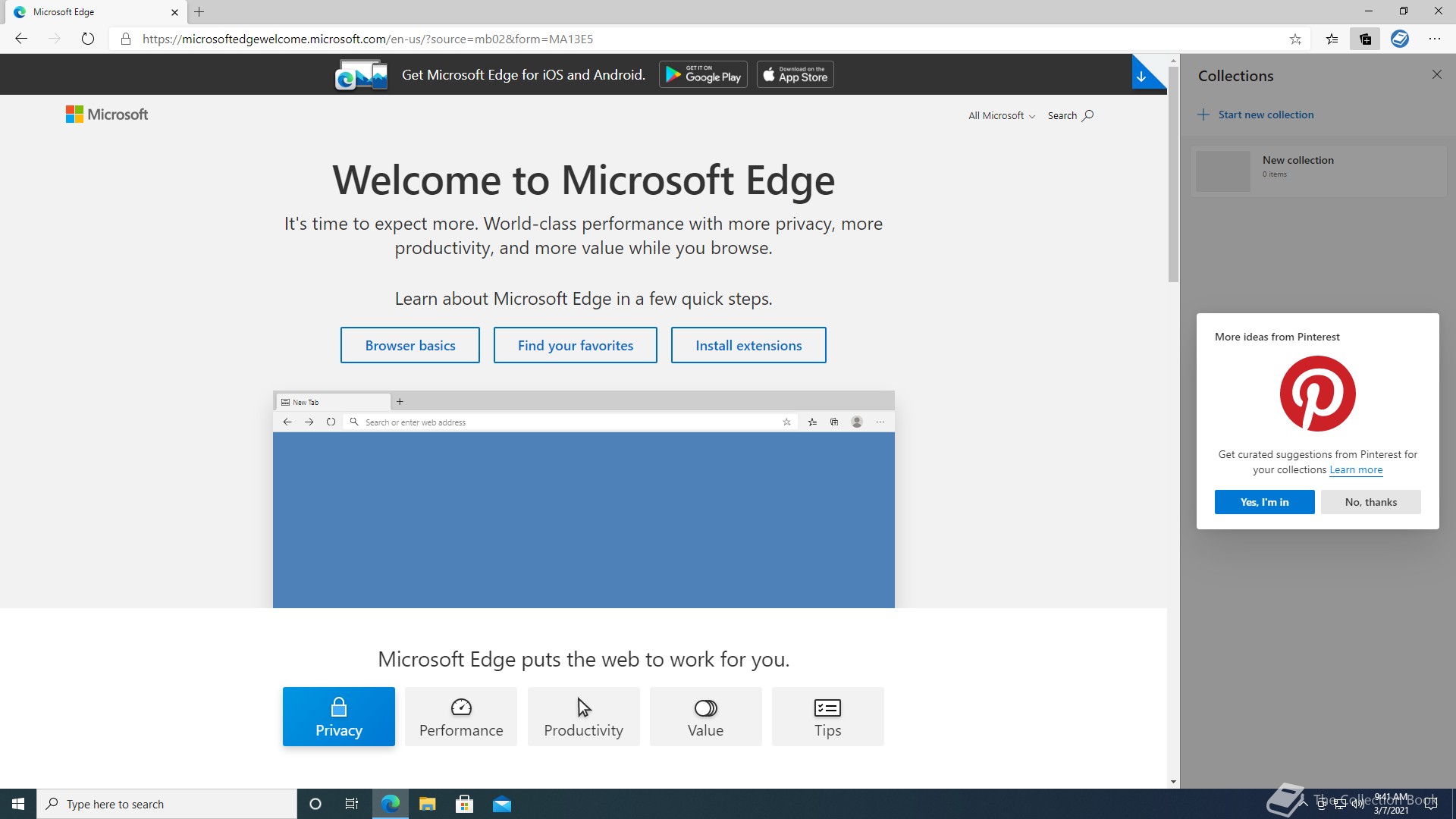Click the Type here to search box
This screenshot has height=819, width=1456.
click(167, 804)
